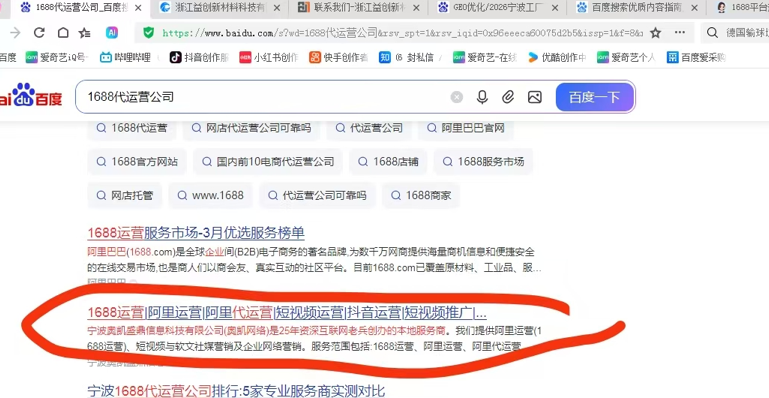Open the AI assistant icon in toolbar
This screenshot has height=398, width=769.
pyautogui.click(x=112, y=33)
